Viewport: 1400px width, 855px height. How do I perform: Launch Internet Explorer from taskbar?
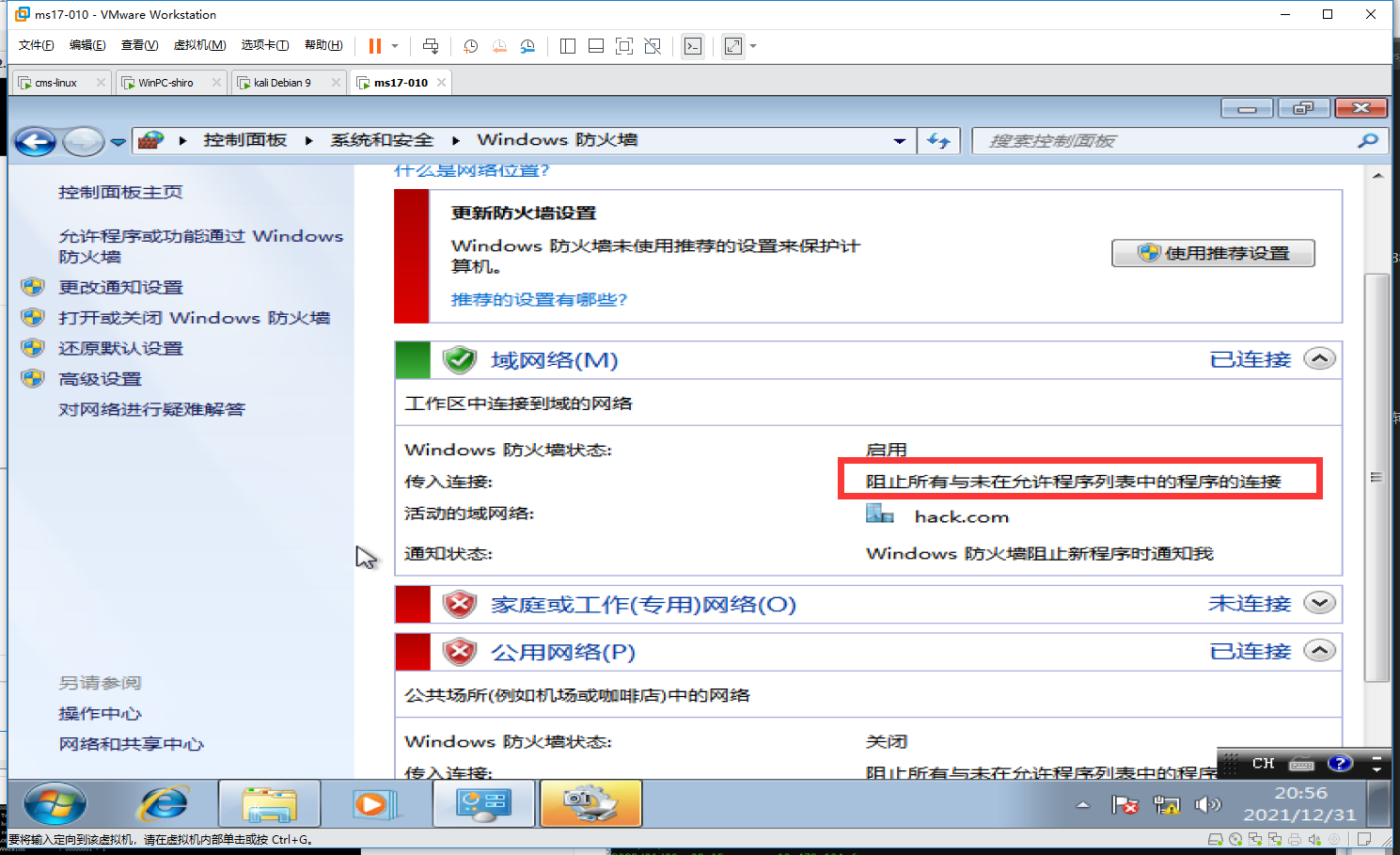pos(164,804)
